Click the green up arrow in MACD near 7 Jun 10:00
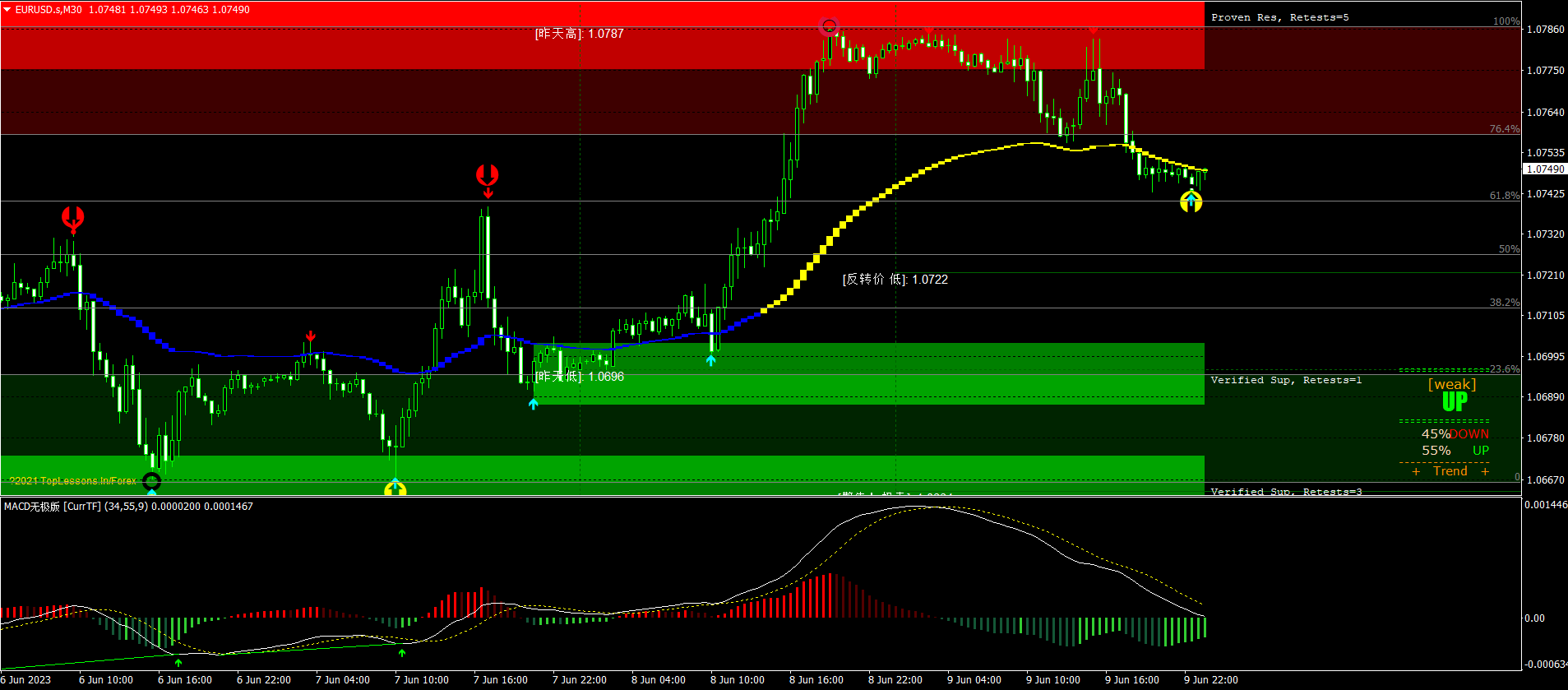Viewport: 1568px width, 690px height. tap(402, 653)
